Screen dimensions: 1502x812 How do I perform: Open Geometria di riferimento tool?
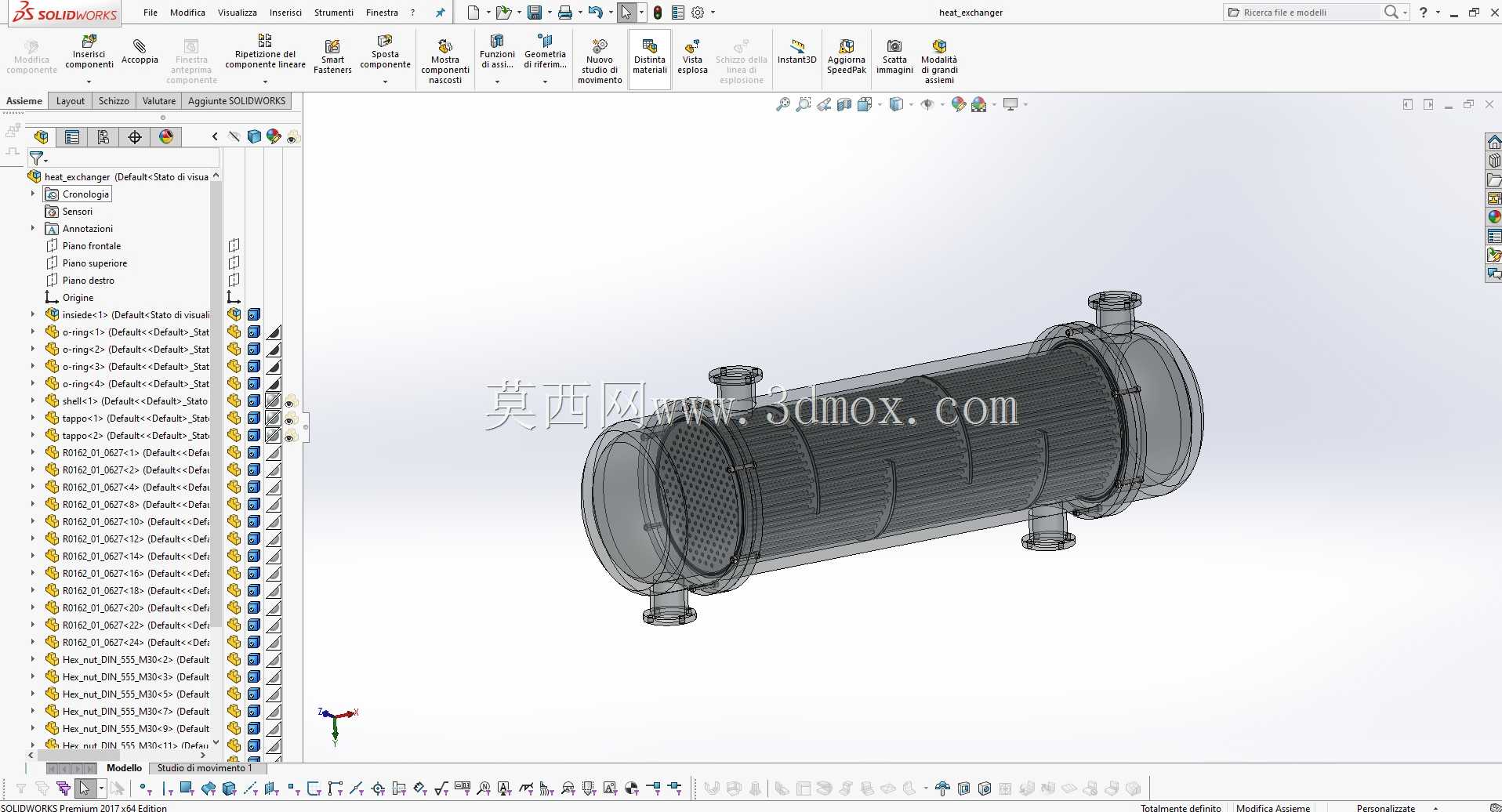[545, 52]
